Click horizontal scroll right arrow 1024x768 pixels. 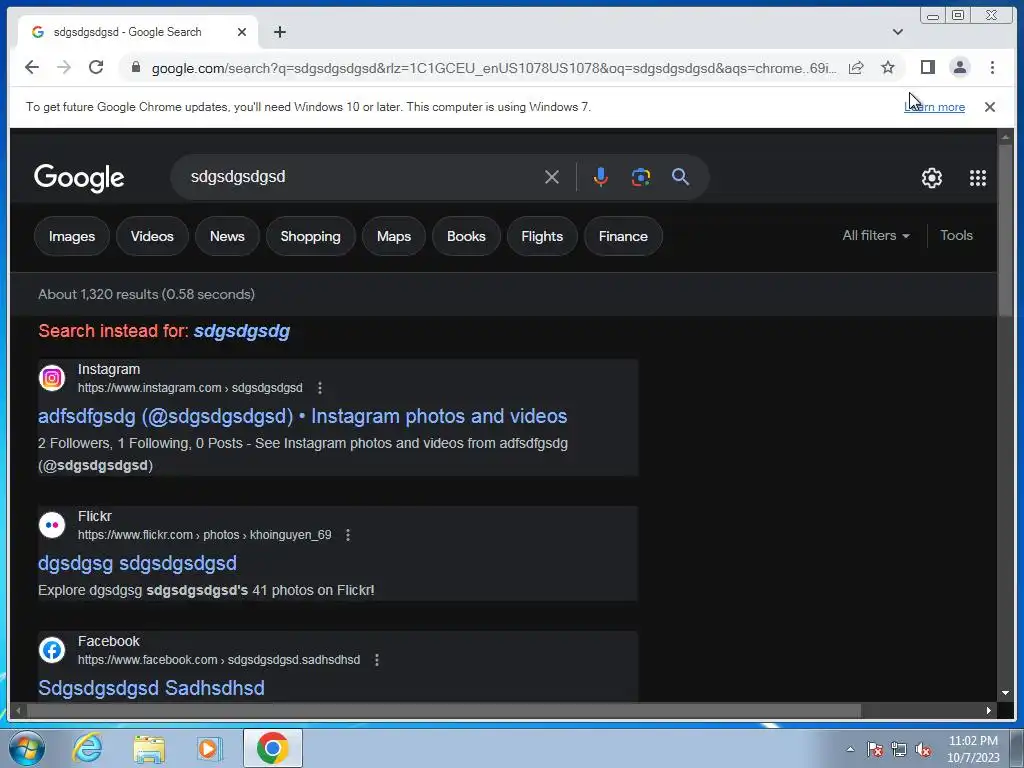click(x=989, y=711)
